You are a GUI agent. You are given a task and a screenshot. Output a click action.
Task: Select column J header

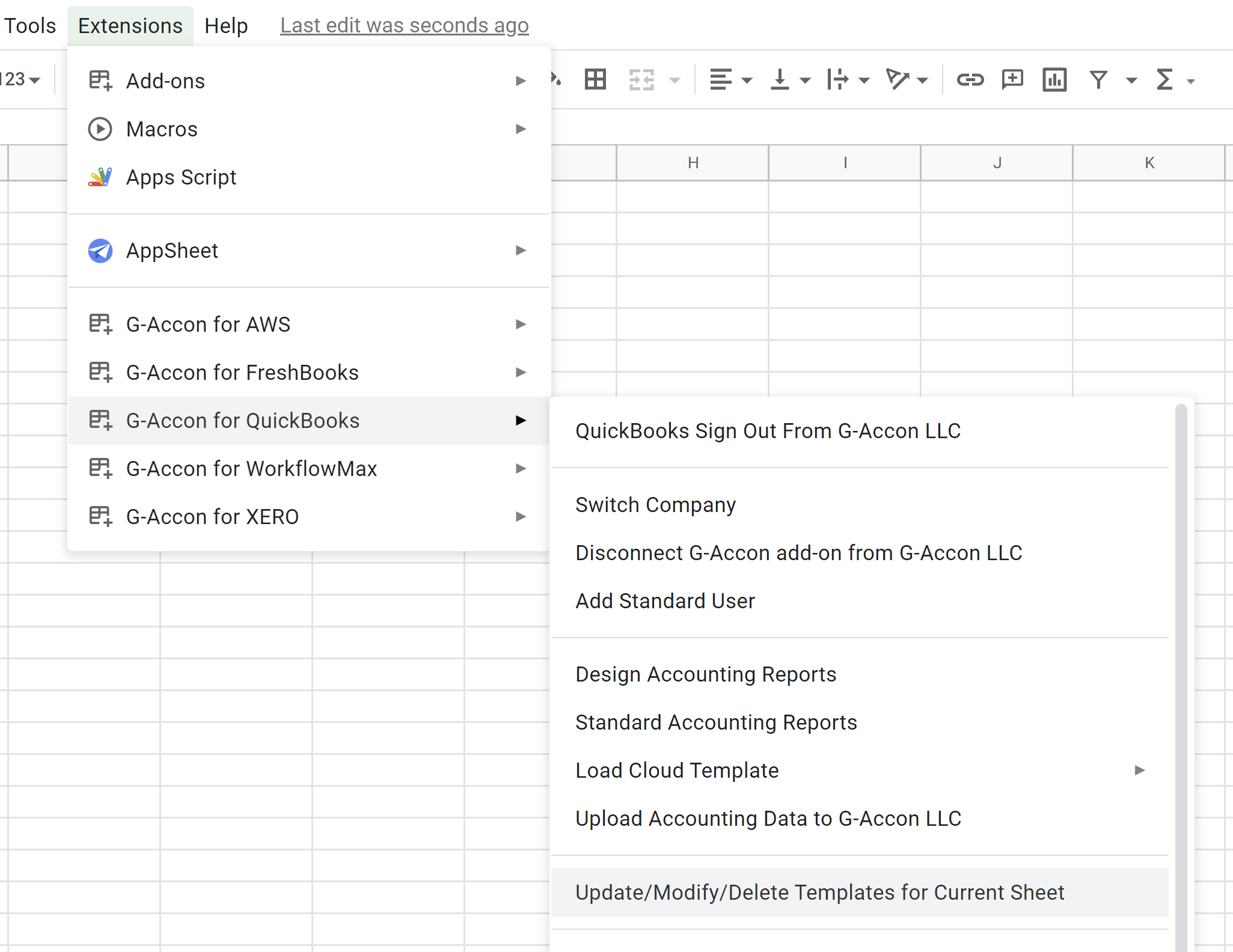(997, 163)
